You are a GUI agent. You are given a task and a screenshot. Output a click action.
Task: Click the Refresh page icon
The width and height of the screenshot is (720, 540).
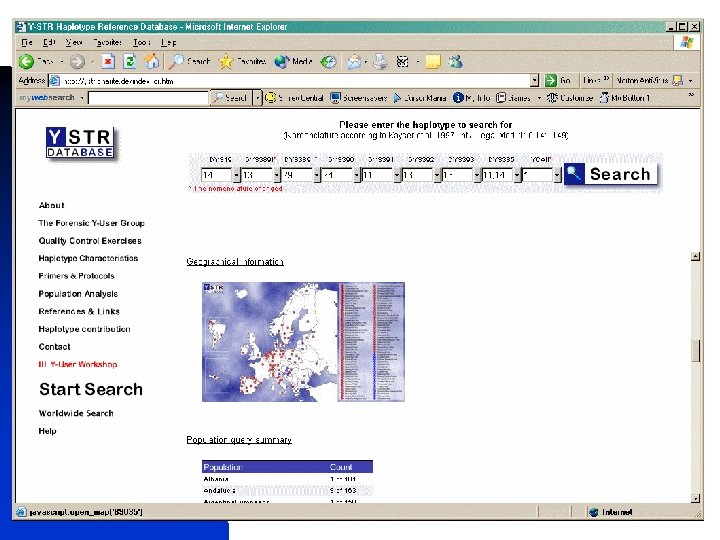(130, 61)
